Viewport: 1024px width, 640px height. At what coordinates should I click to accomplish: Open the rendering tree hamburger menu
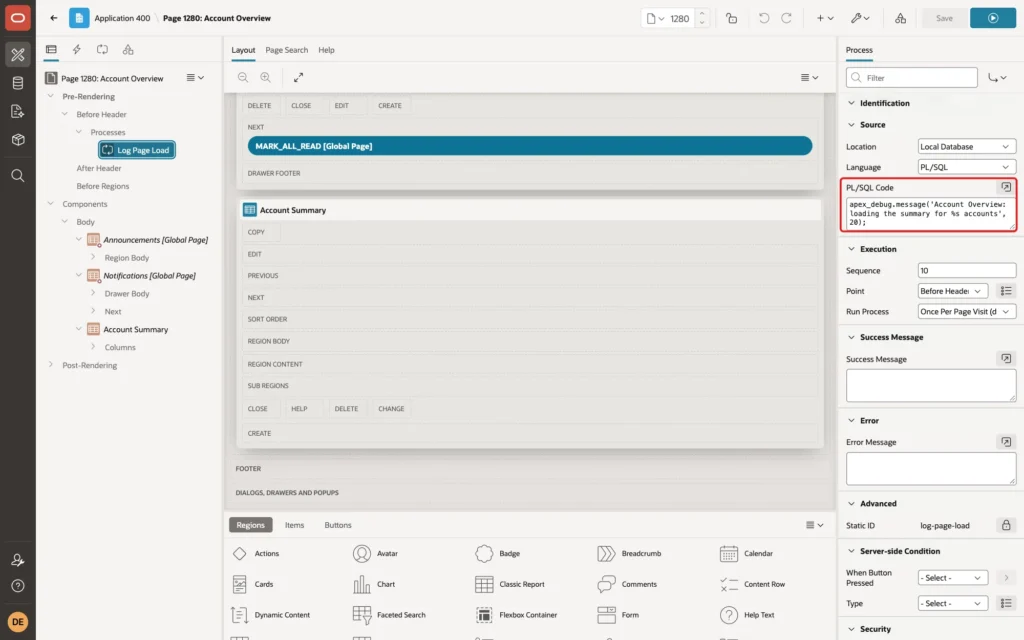tap(195, 78)
